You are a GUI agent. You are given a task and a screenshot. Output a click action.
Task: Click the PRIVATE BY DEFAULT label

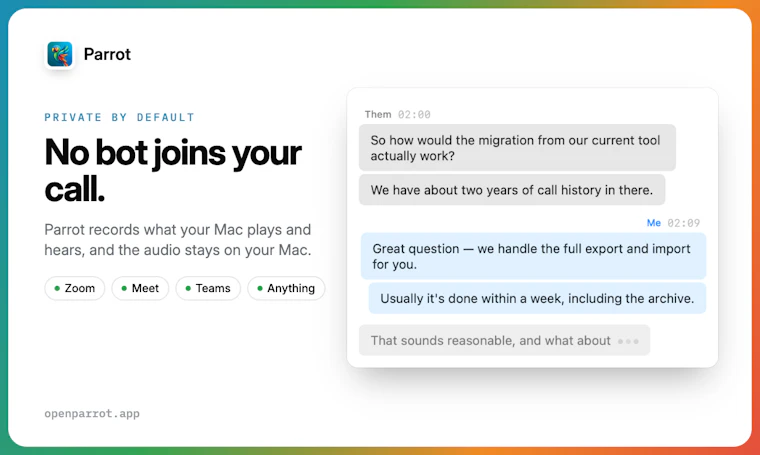pyautogui.click(x=119, y=117)
